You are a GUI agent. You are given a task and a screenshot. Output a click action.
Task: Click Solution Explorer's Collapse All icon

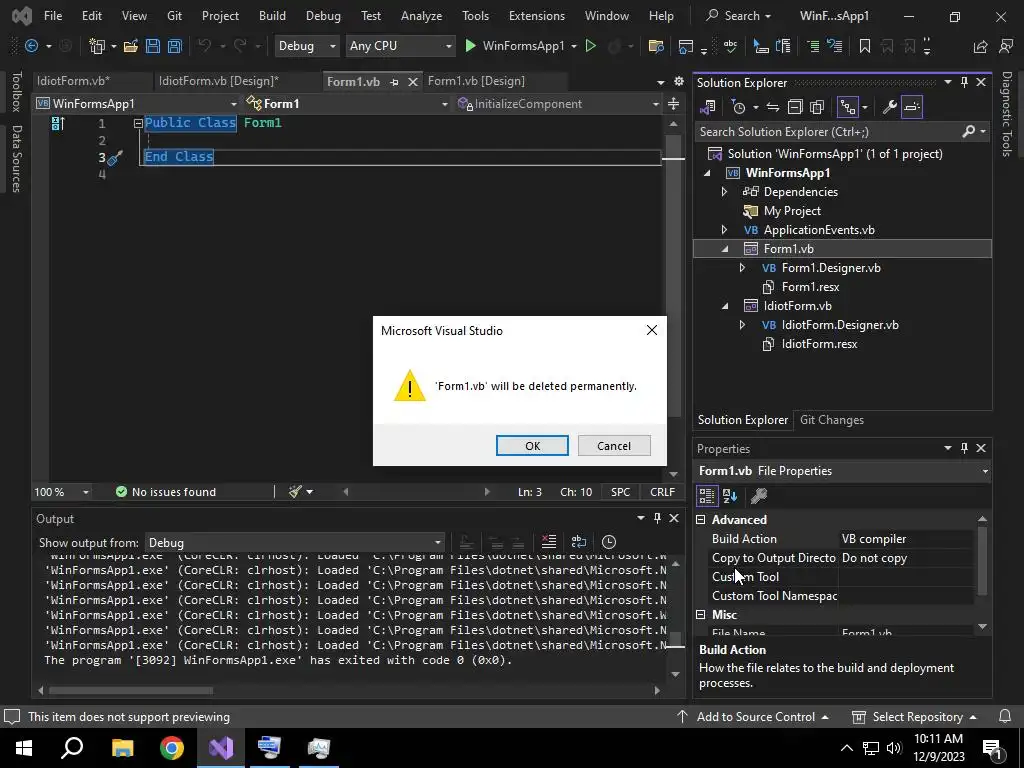tap(795, 107)
